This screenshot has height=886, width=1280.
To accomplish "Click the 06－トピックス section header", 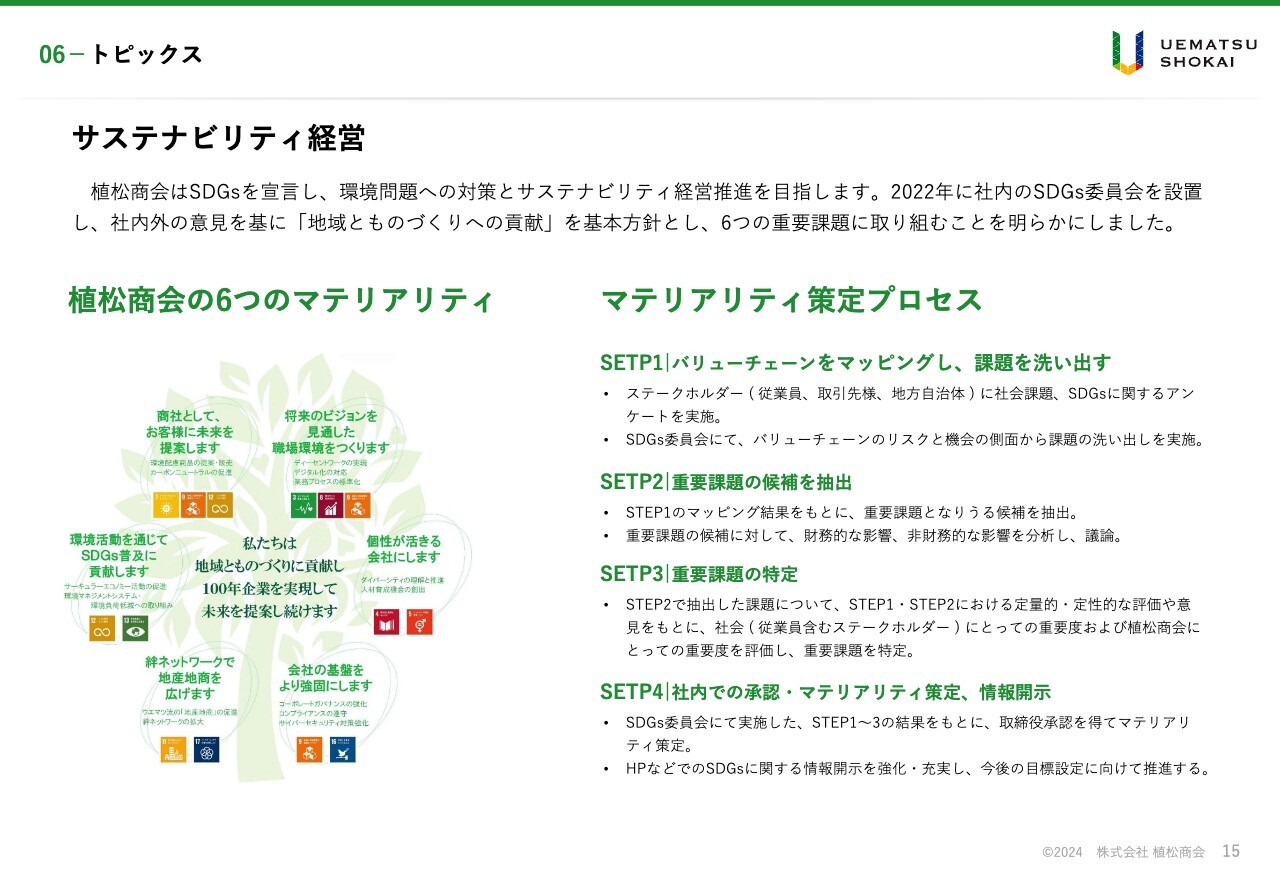I will [x=121, y=55].
